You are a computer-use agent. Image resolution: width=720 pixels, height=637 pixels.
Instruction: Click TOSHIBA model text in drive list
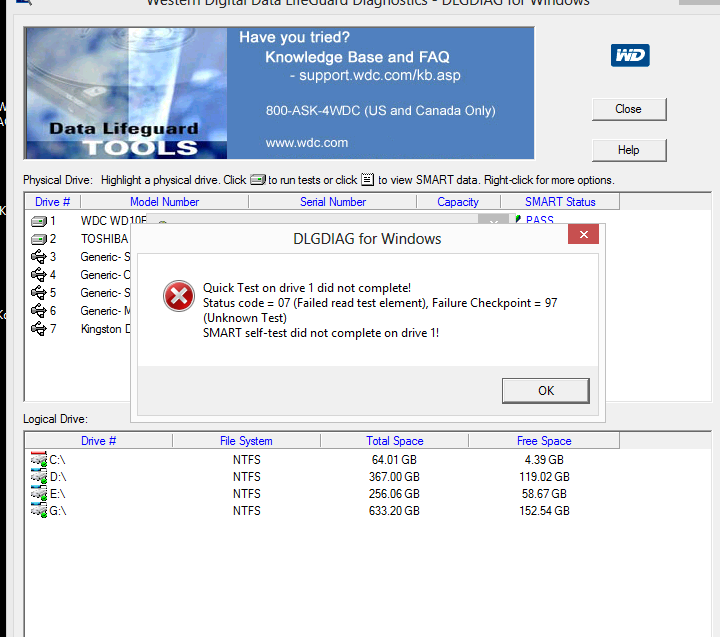point(105,239)
